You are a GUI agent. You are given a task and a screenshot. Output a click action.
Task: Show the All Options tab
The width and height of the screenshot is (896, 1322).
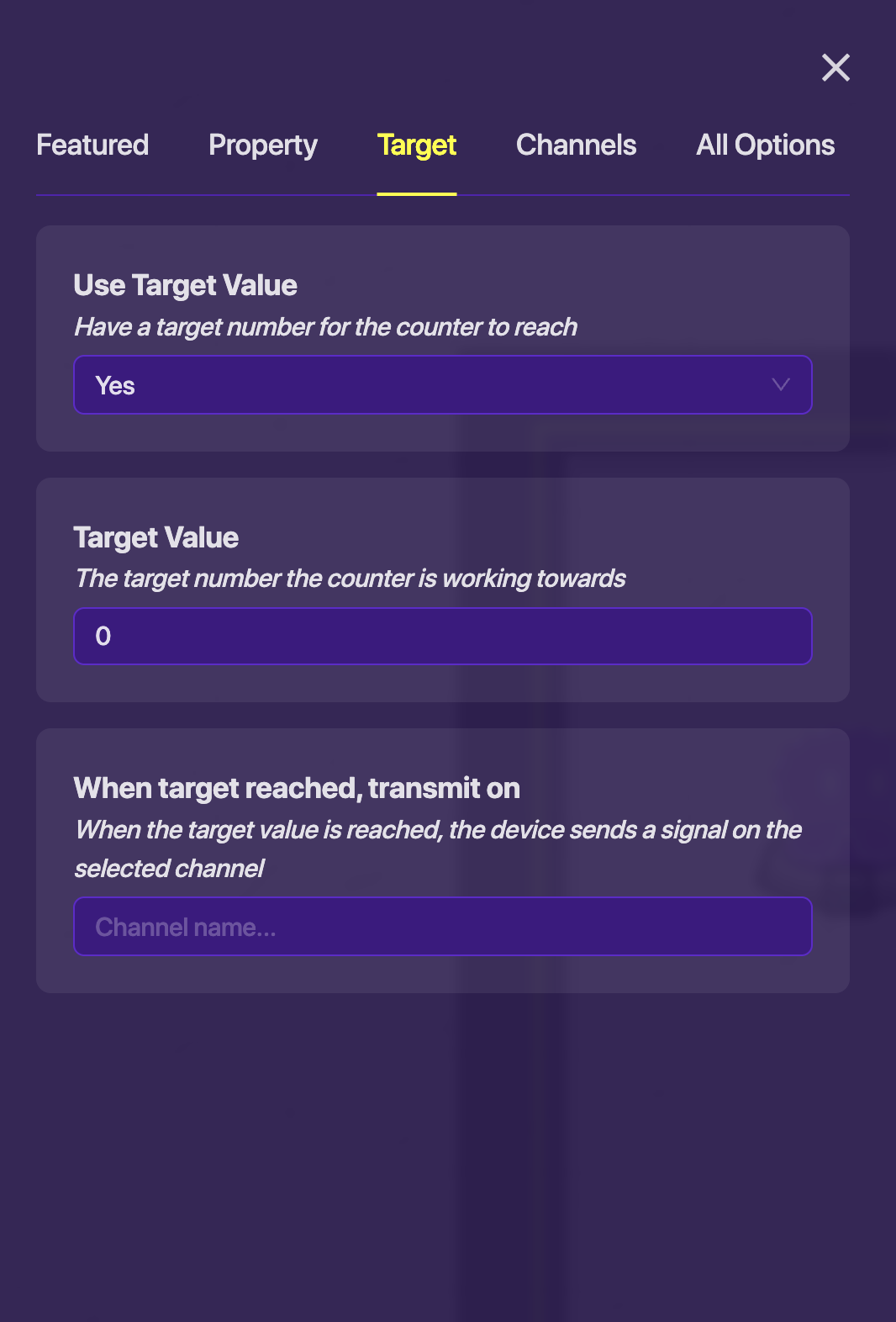tap(765, 145)
